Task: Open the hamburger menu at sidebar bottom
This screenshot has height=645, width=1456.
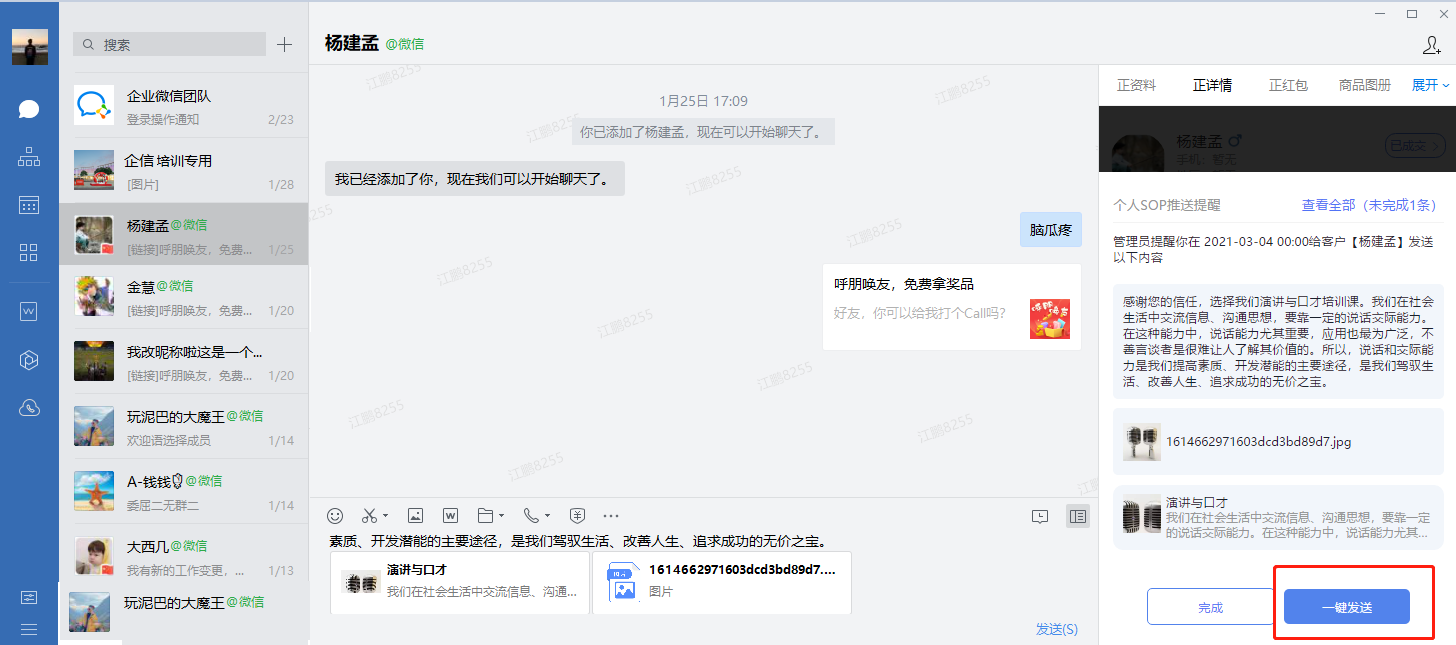Action: (29, 629)
